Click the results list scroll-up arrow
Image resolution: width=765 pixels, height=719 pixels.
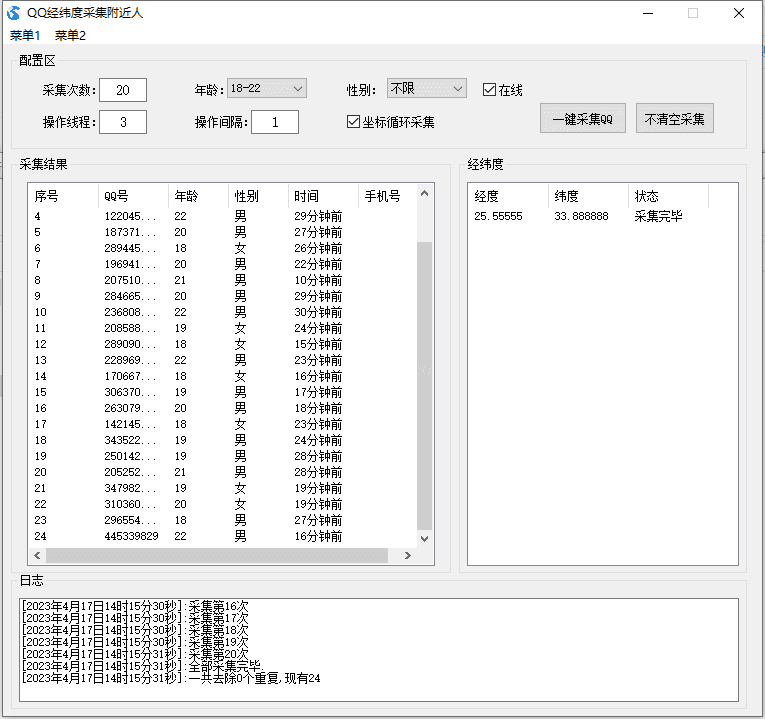coord(424,192)
